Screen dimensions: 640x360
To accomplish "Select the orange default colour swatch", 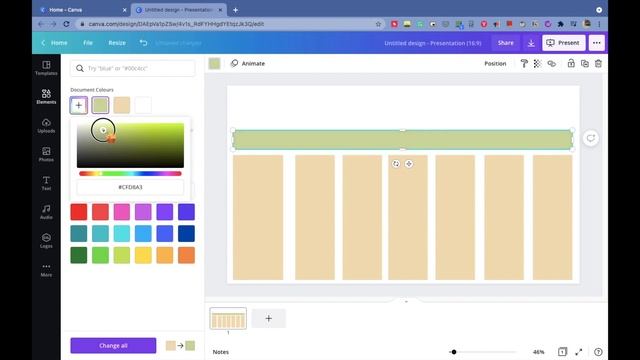I will coord(186,255).
